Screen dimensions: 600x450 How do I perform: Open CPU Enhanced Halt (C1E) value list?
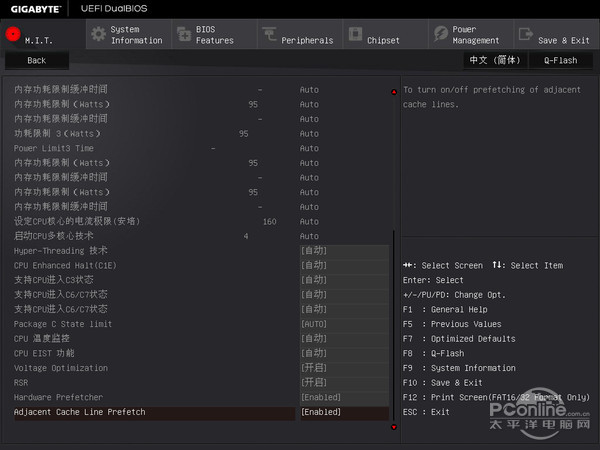pos(343,265)
